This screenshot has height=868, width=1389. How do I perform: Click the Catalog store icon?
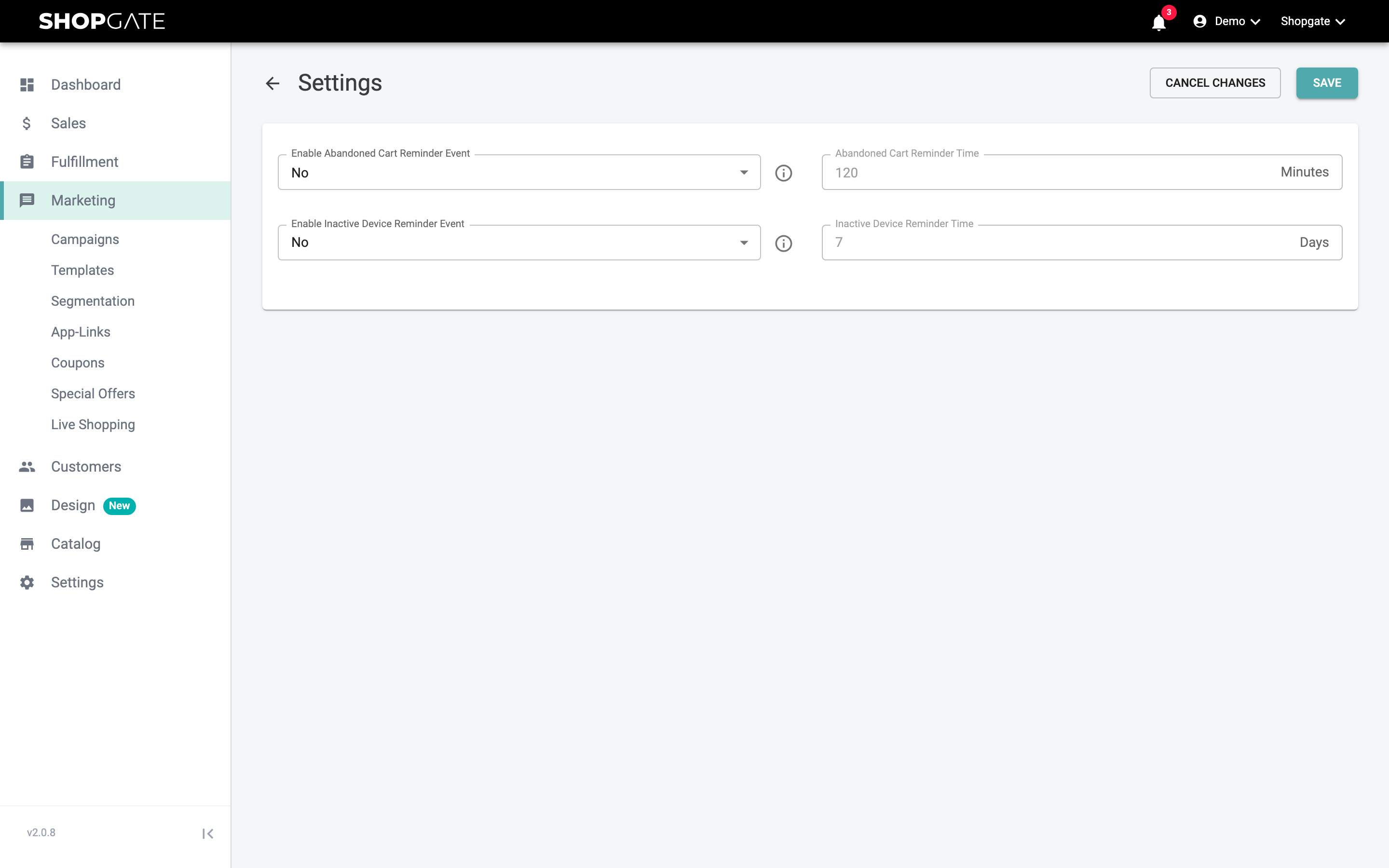coord(27,543)
